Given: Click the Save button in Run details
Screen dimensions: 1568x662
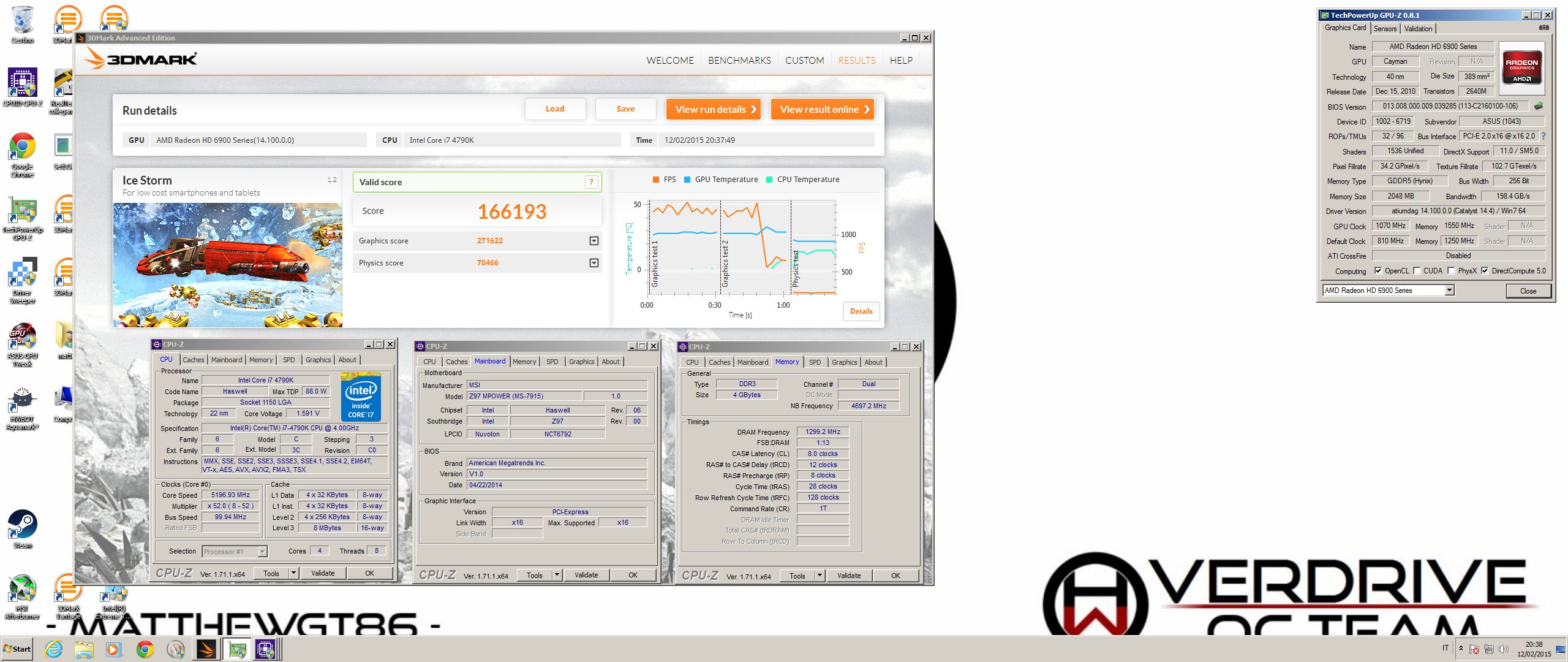Looking at the screenshot, I should [x=625, y=109].
